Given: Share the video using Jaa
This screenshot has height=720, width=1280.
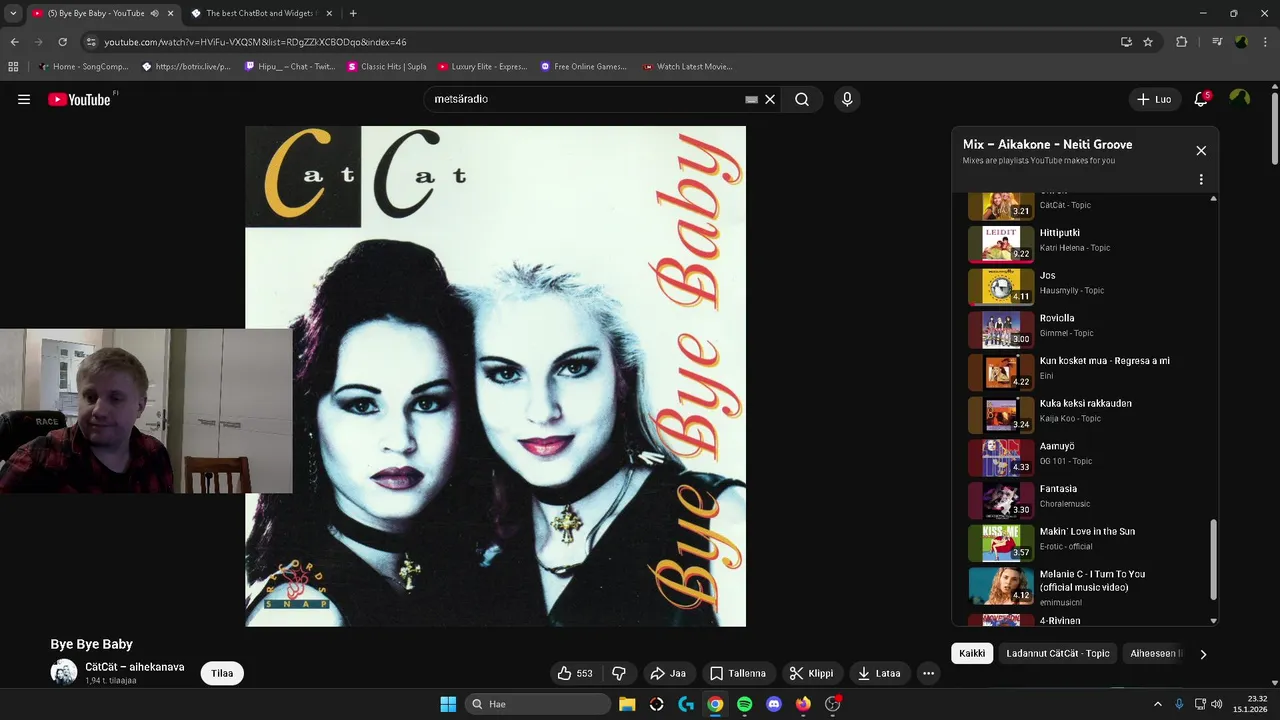Looking at the screenshot, I should coord(668,673).
